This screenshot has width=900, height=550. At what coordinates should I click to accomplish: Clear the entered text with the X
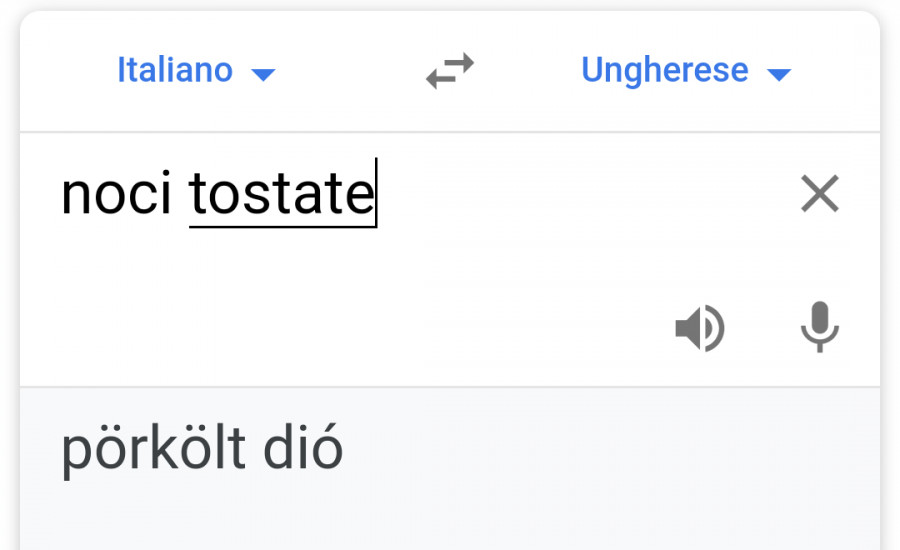click(x=819, y=194)
